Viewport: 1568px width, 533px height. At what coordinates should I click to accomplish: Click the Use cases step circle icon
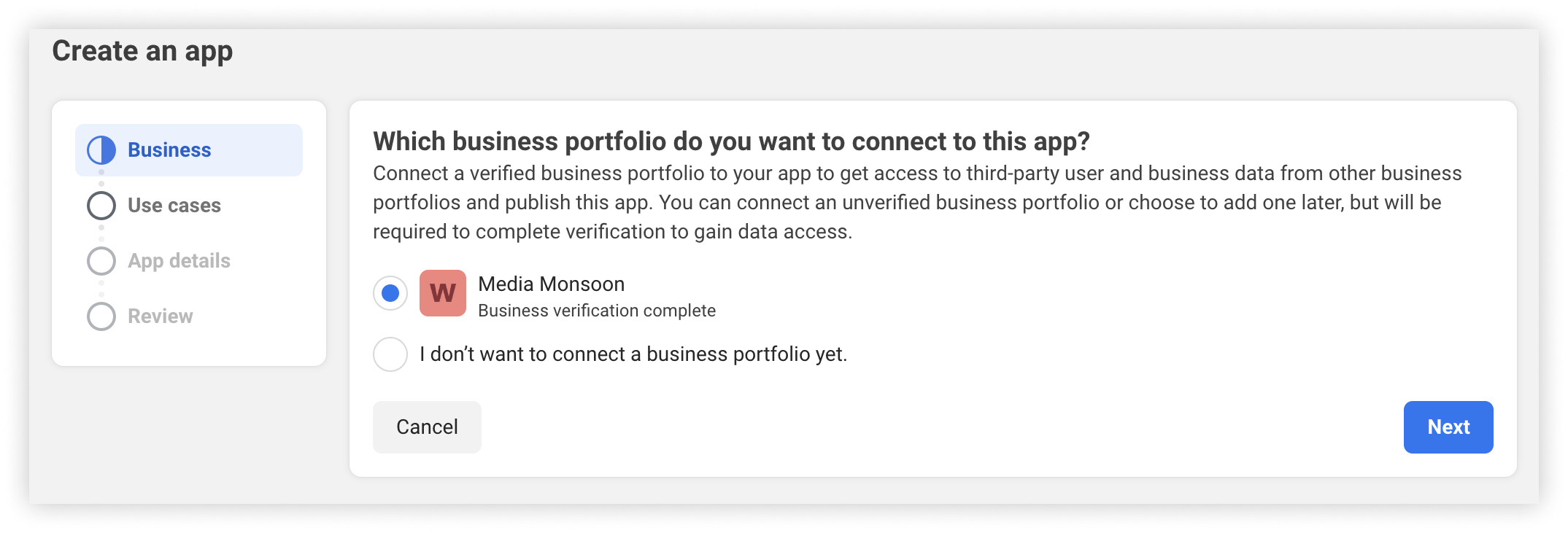click(101, 206)
